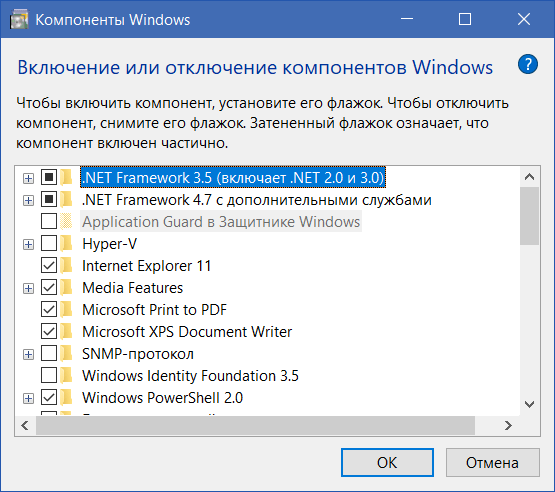Click the folder icon next to Internet Explorer 11
The width and height of the screenshot is (555, 492).
(66, 265)
